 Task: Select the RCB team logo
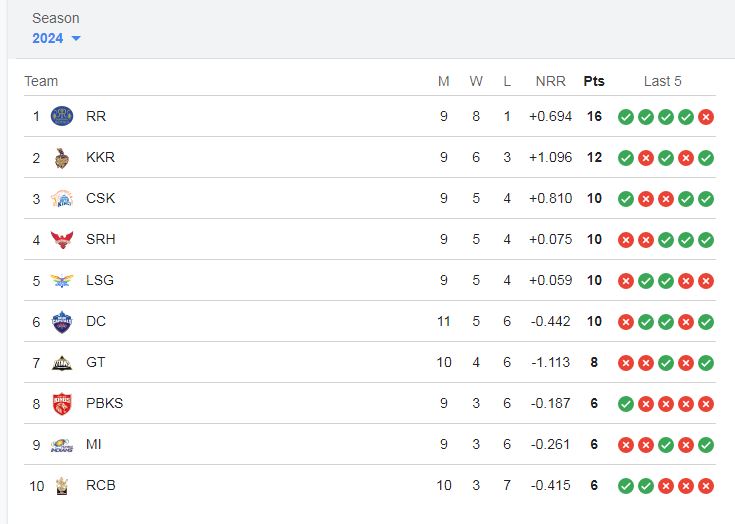(62, 486)
